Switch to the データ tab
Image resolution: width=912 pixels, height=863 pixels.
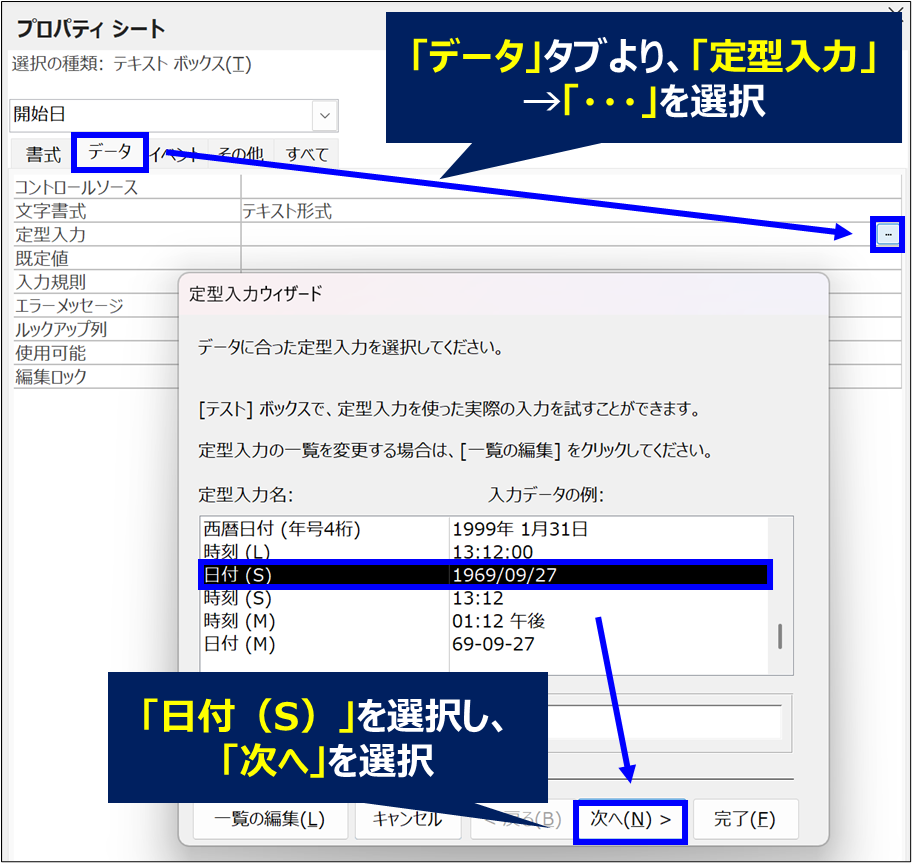(109, 152)
